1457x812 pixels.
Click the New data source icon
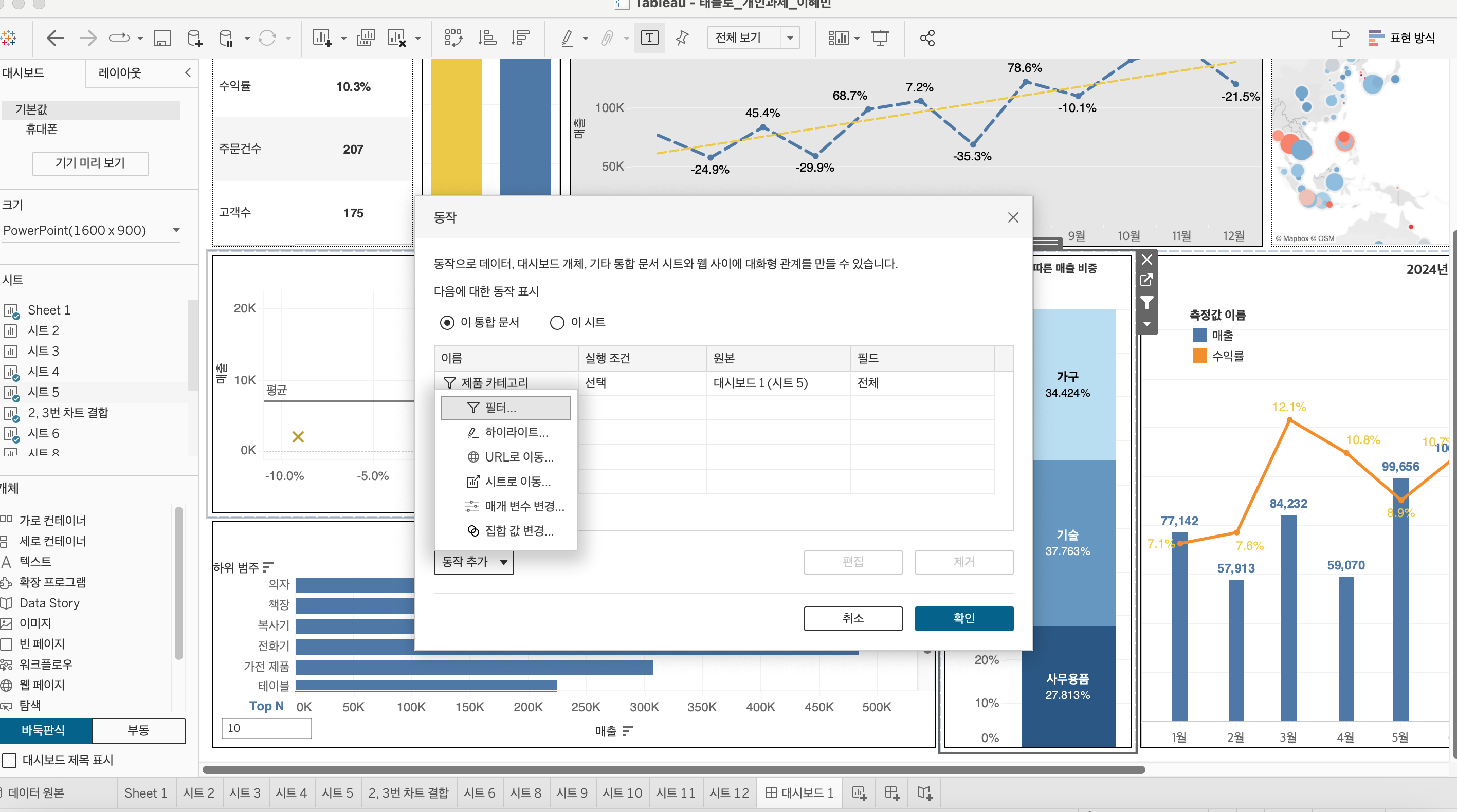pyautogui.click(x=194, y=39)
